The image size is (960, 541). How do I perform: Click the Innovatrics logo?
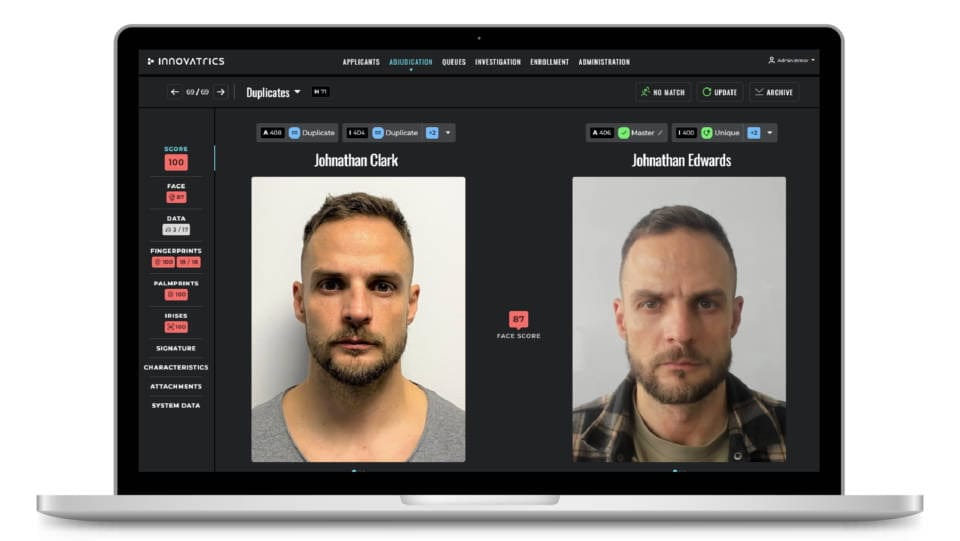[x=185, y=62]
